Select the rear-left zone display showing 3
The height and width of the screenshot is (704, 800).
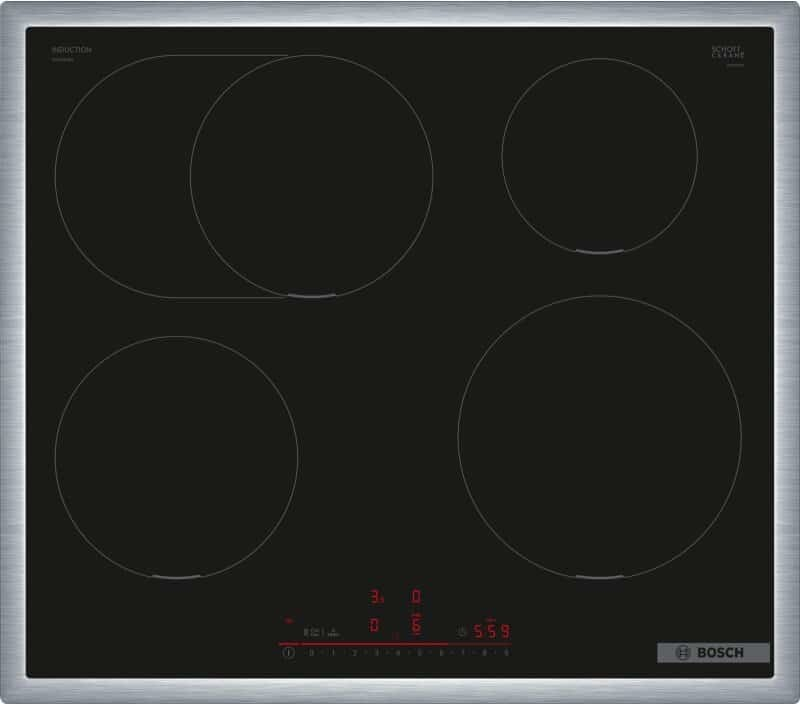click(x=376, y=598)
